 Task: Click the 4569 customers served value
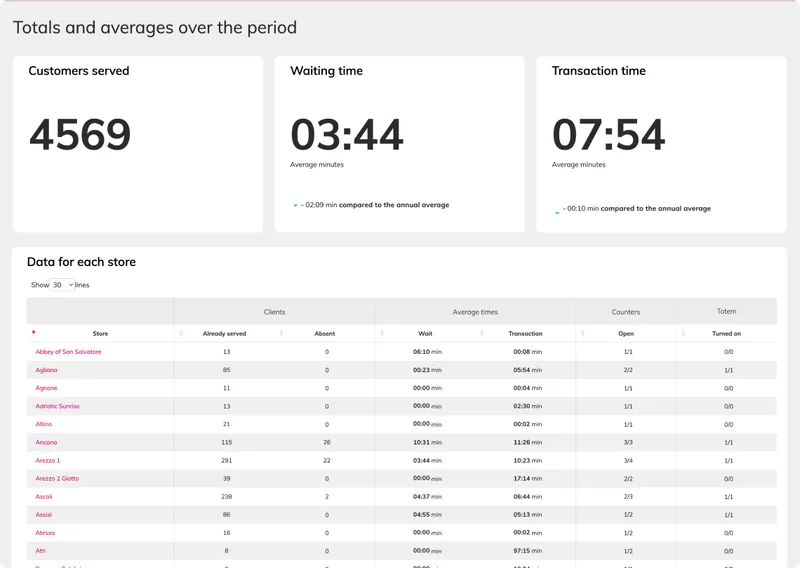(80, 135)
